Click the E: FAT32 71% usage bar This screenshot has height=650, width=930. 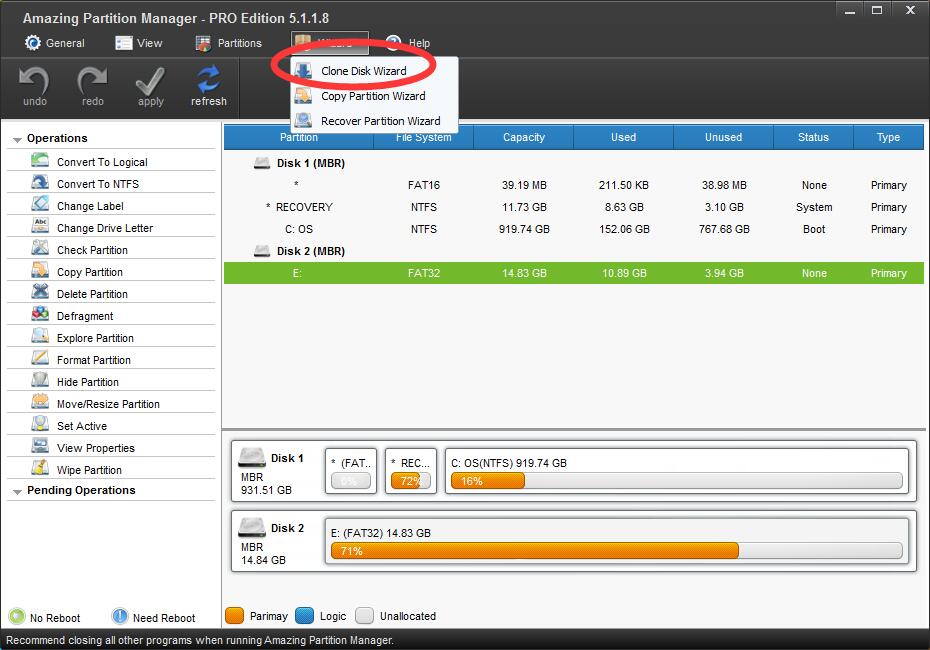click(616, 551)
